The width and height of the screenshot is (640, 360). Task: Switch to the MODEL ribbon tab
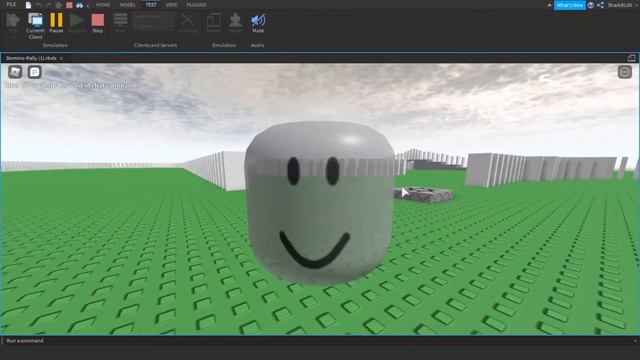click(x=127, y=5)
